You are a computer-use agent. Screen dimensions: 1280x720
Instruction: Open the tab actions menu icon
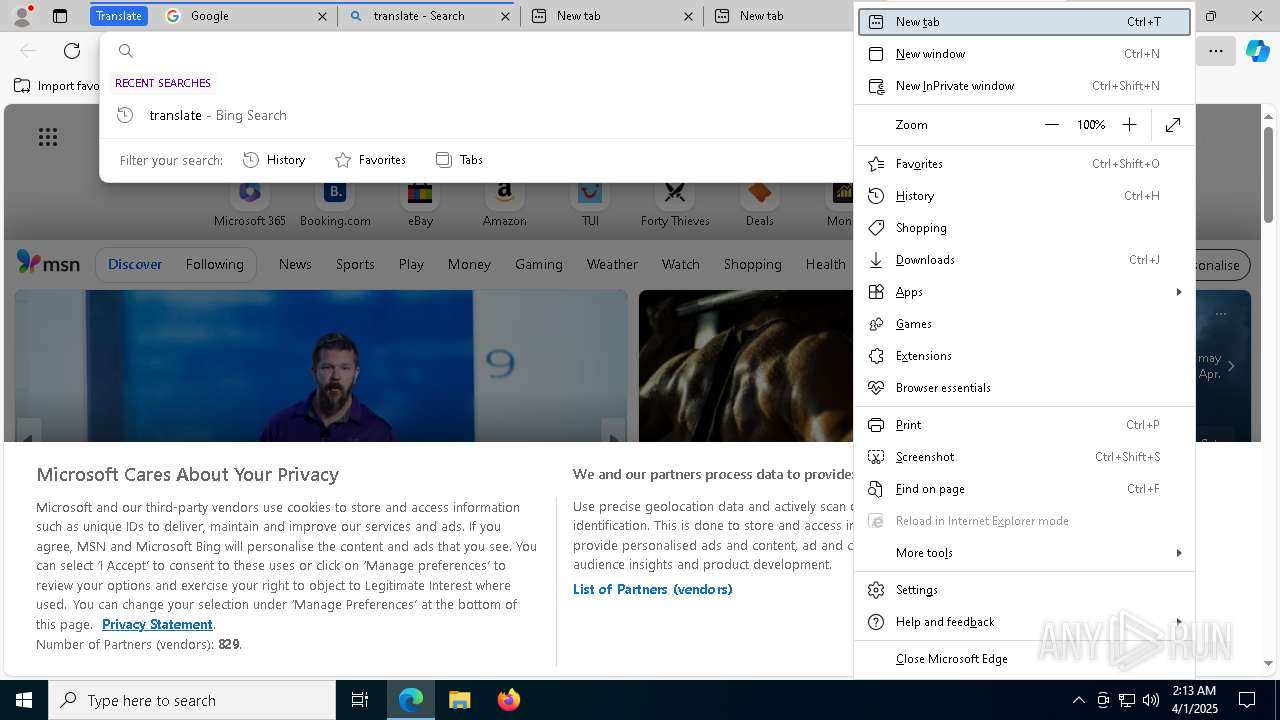click(x=60, y=16)
